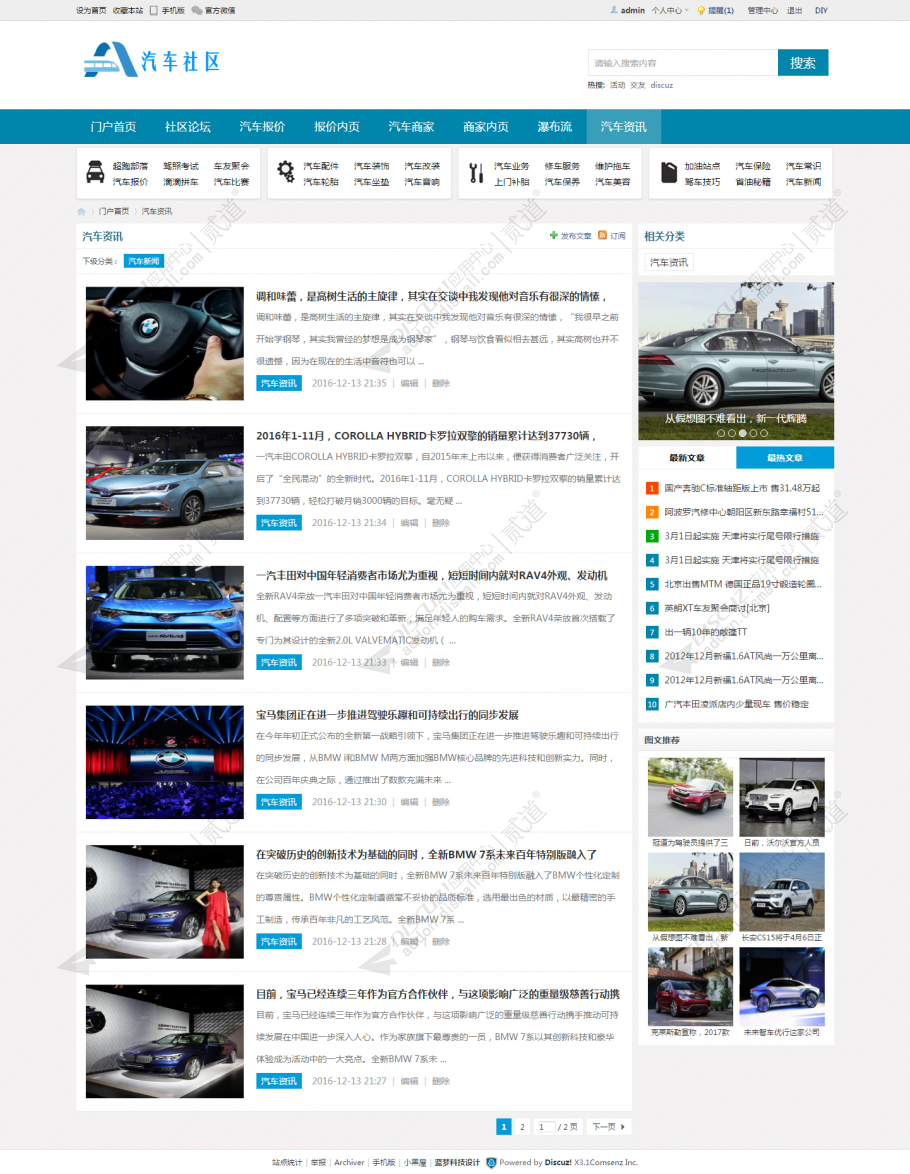Open 国产奔驰C标准轴距版上市 ranked article
This screenshot has width=910, height=1174.
click(741, 488)
